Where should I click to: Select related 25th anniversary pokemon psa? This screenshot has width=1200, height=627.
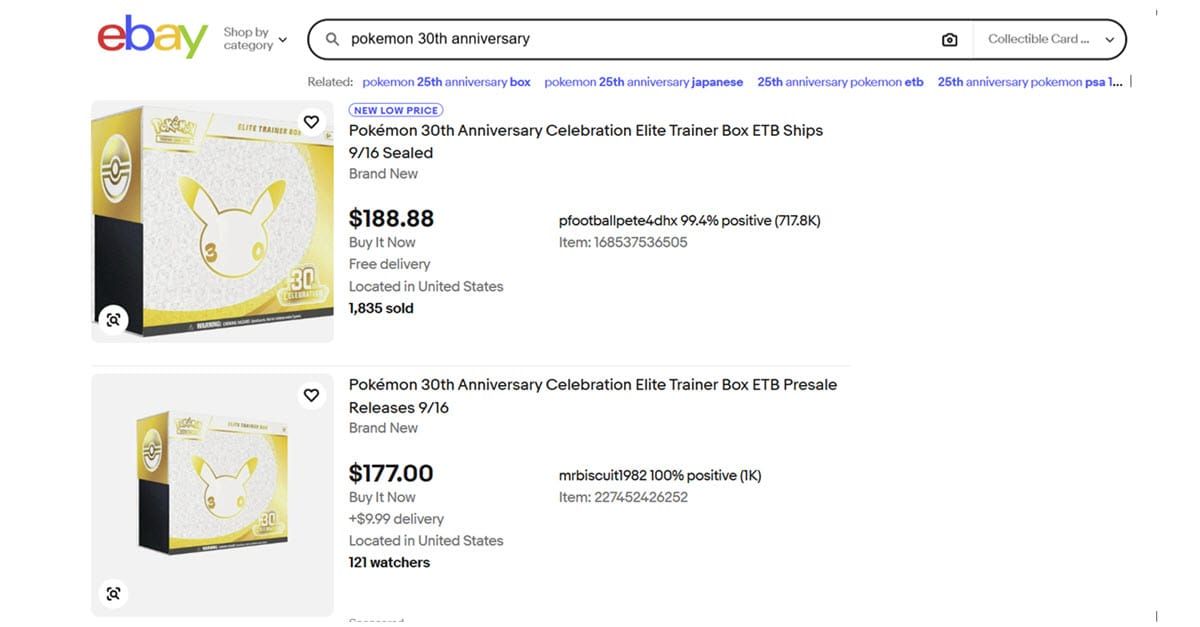pyautogui.click(x=1029, y=82)
